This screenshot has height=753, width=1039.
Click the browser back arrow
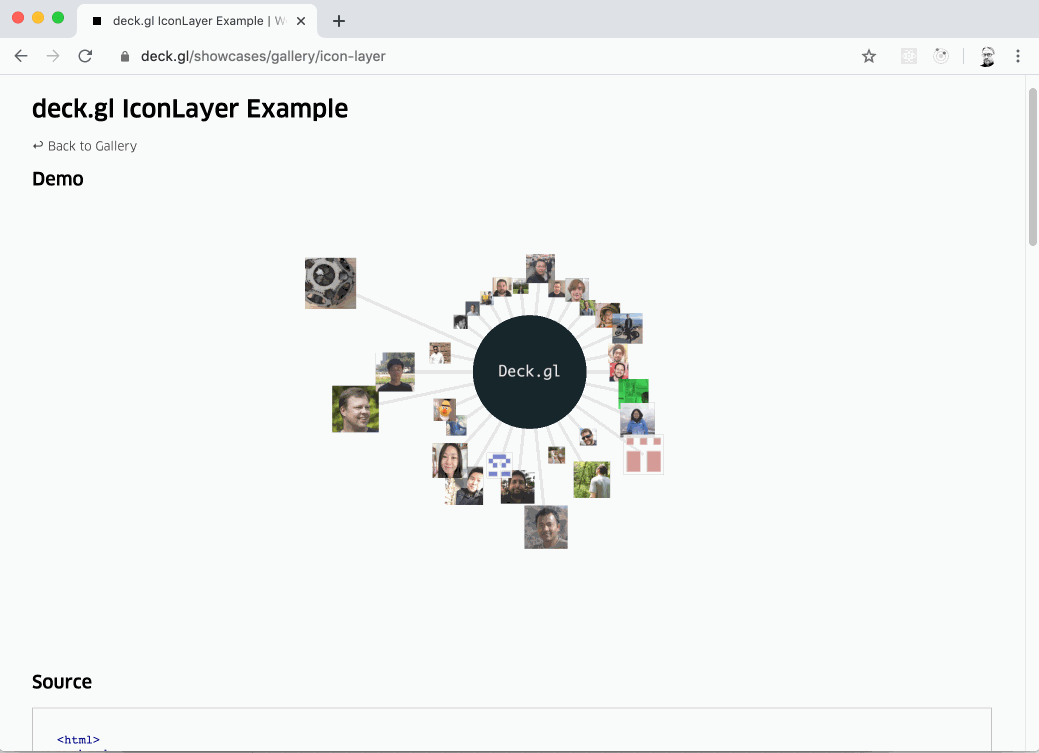[x=21, y=56]
